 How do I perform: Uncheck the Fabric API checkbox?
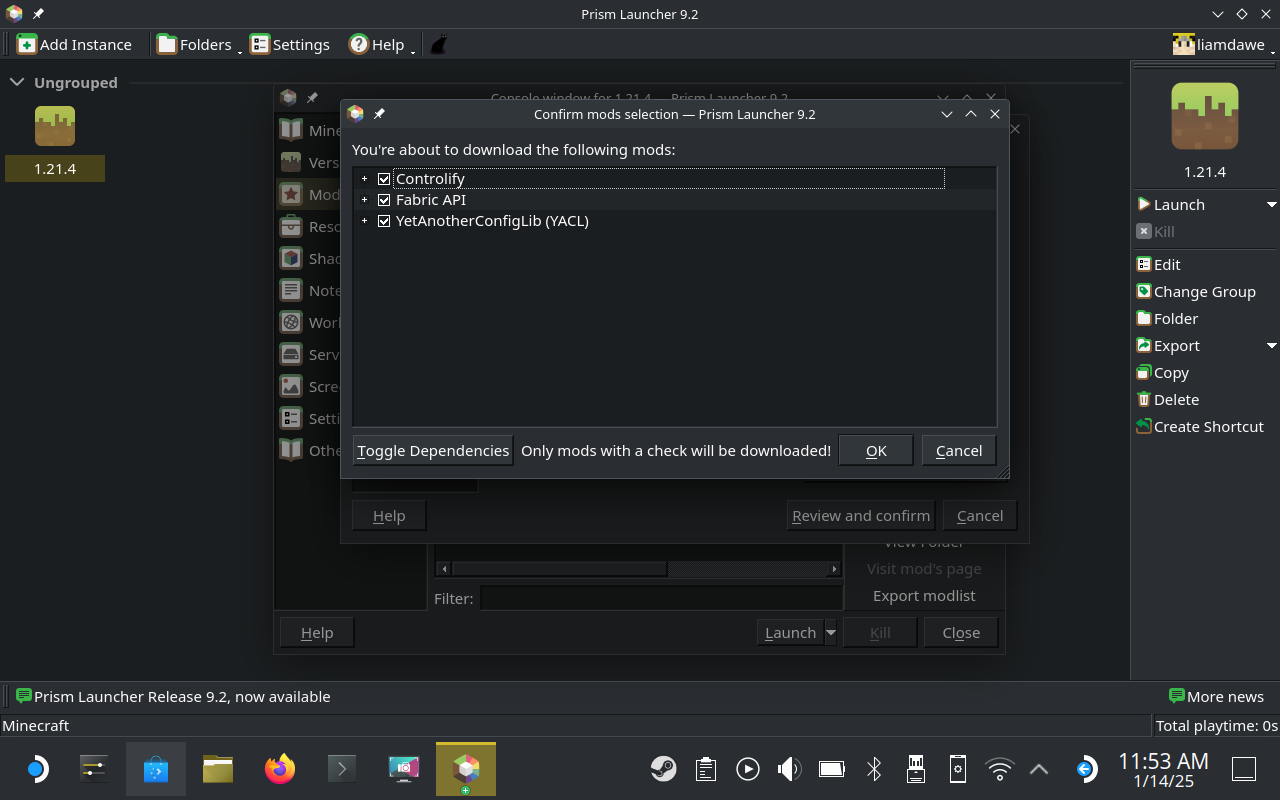[384, 200]
